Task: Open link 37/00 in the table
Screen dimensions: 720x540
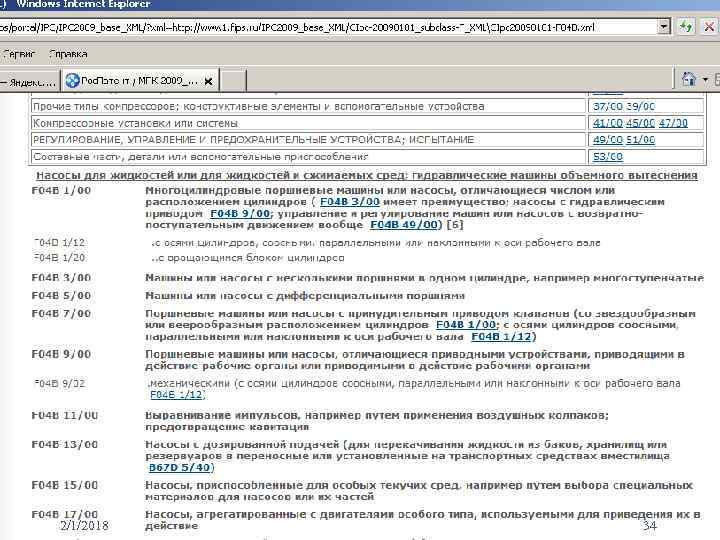Action: pos(608,107)
